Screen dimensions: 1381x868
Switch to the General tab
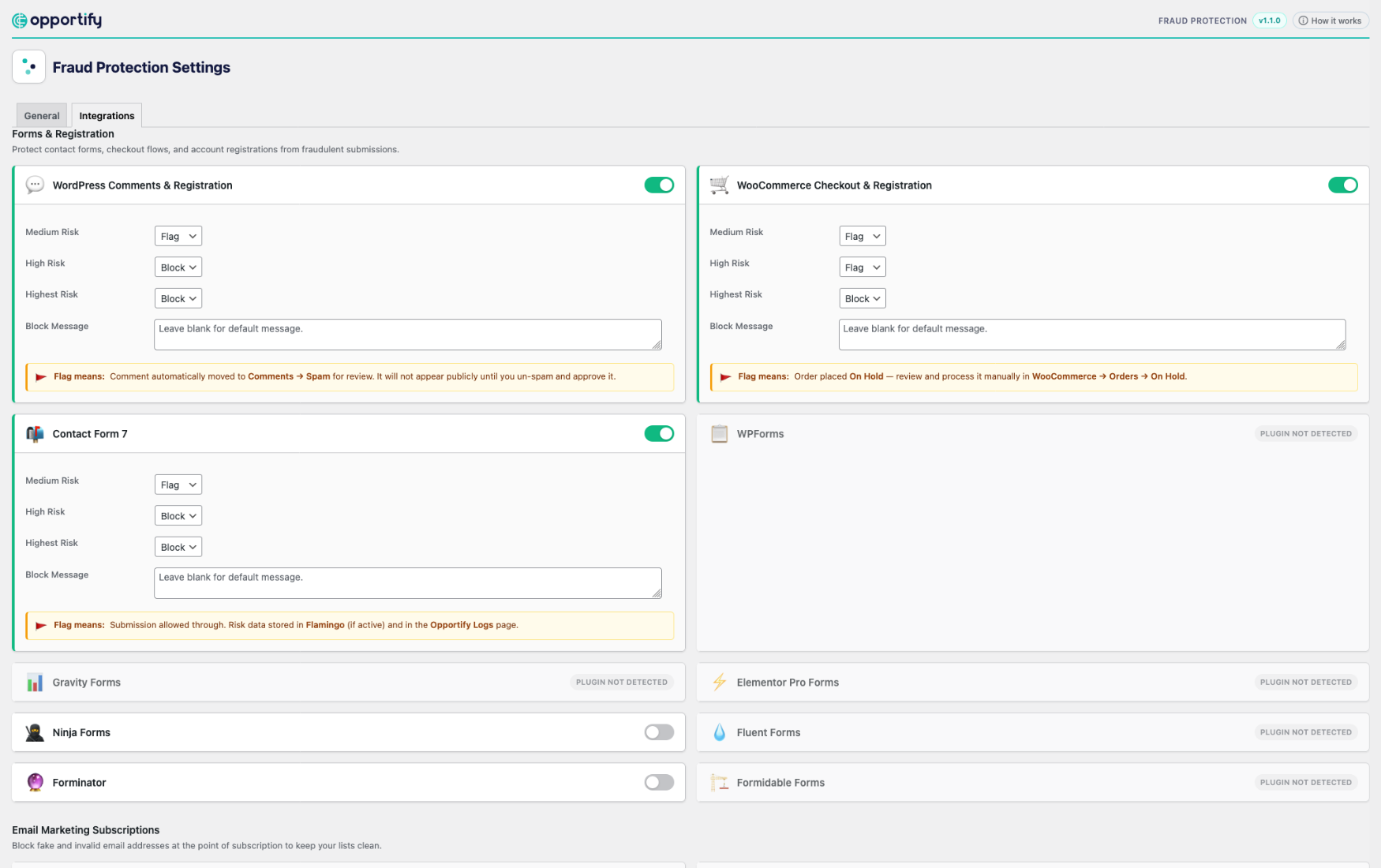(x=42, y=115)
